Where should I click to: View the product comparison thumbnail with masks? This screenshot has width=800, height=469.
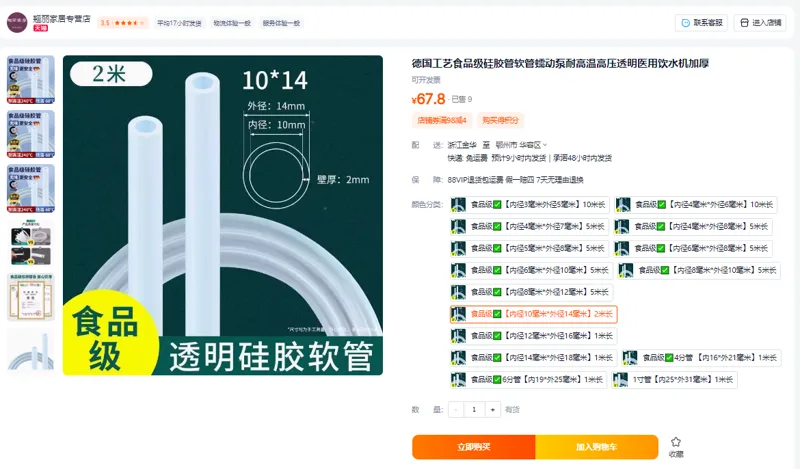(31, 242)
